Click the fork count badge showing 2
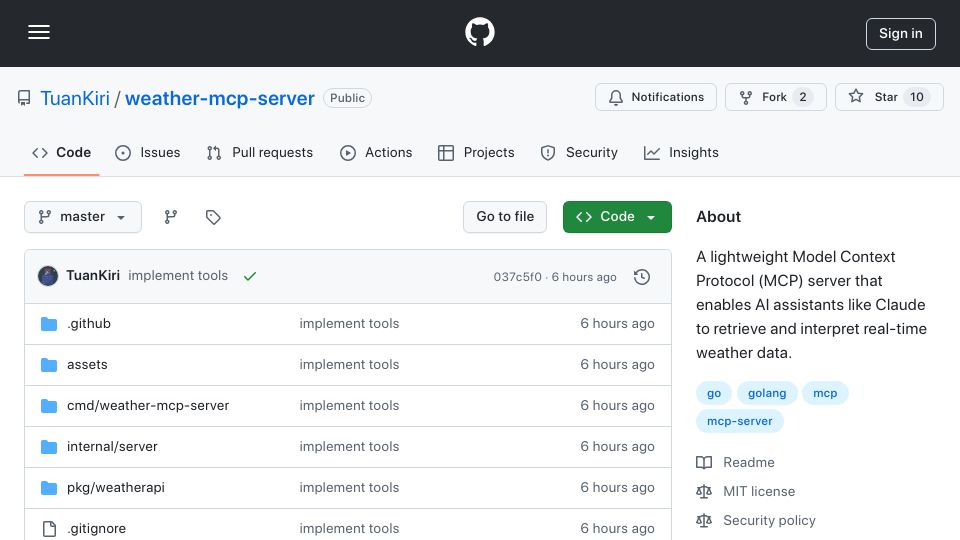The height and width of the screenshot is (540, 960). pos(803,97)
